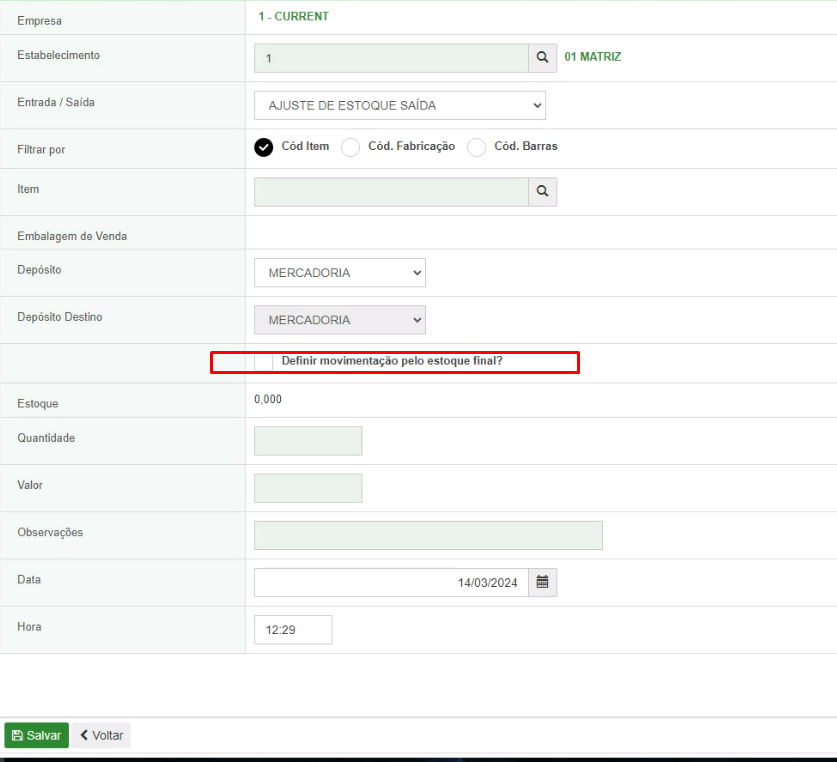Select the '01 MATRIZ' establishment text
This screenshot has width=837, height=762.
point(593,57)
